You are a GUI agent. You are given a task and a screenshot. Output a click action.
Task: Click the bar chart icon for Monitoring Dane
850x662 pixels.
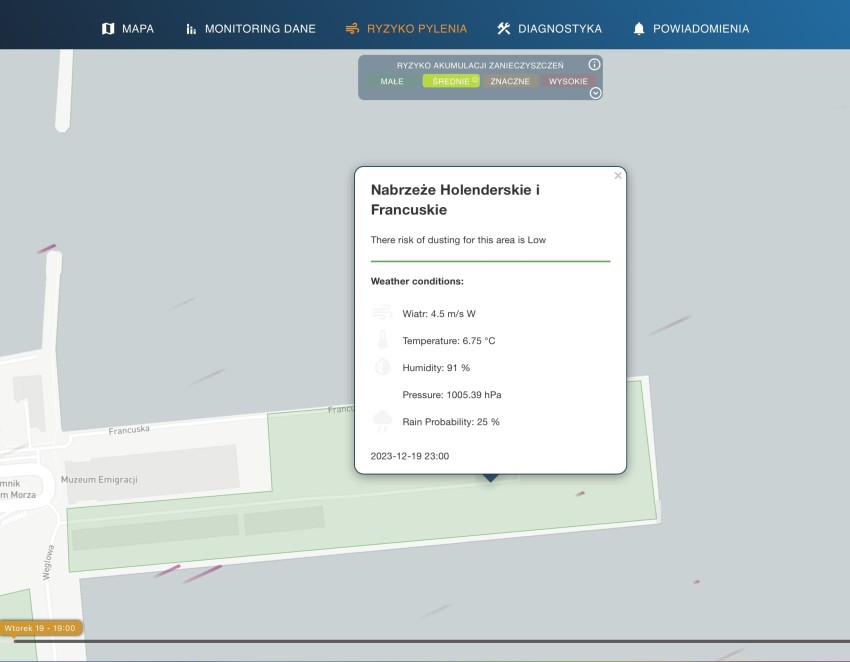point(191,29)
